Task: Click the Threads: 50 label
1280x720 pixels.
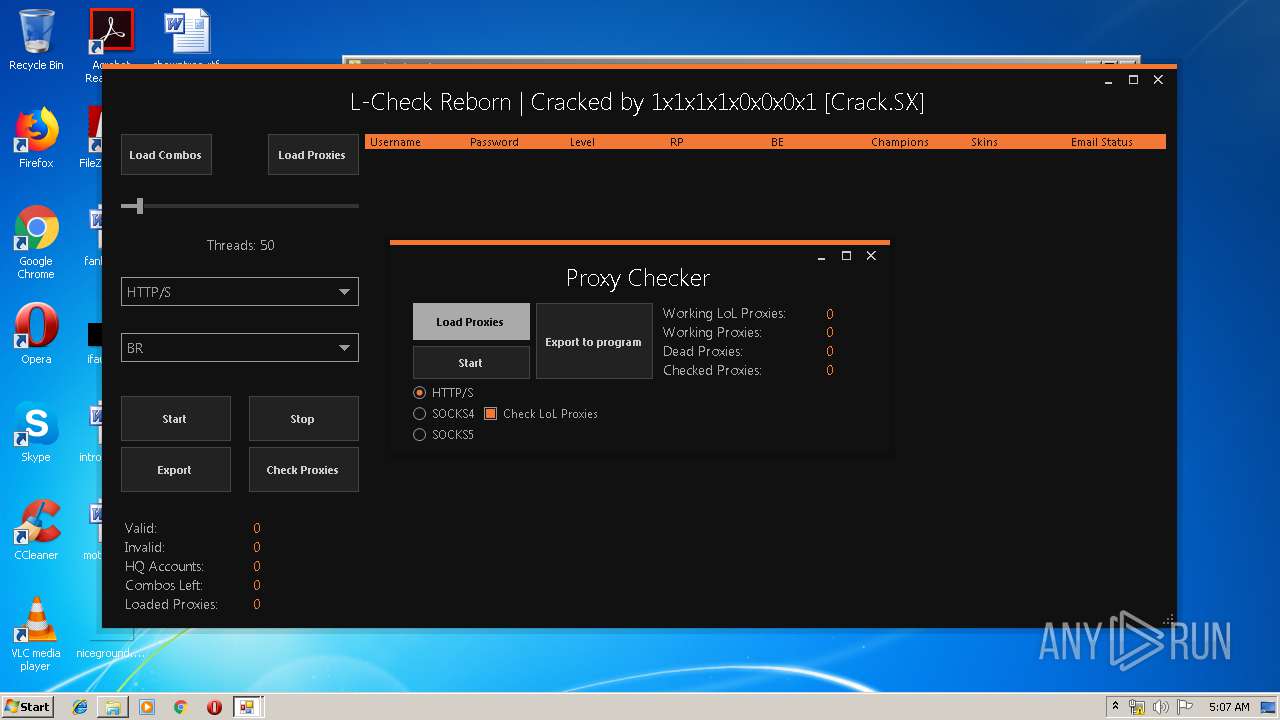Action: tap(240, 245)
